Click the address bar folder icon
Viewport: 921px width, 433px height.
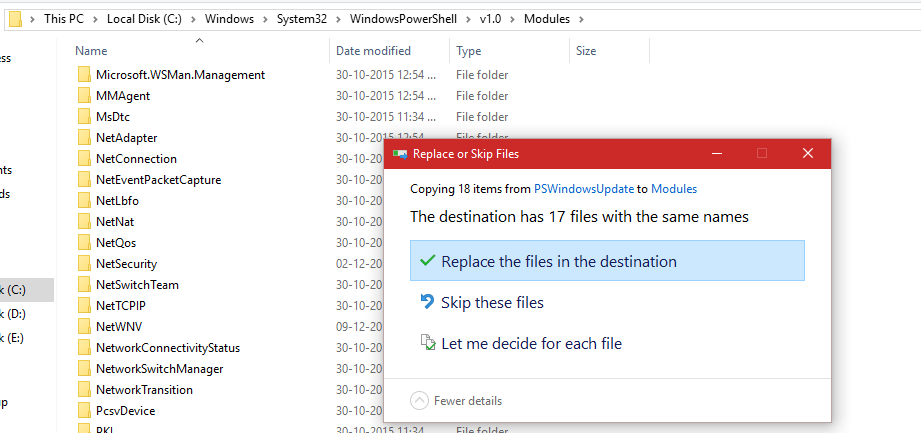[x=15, y=19]
